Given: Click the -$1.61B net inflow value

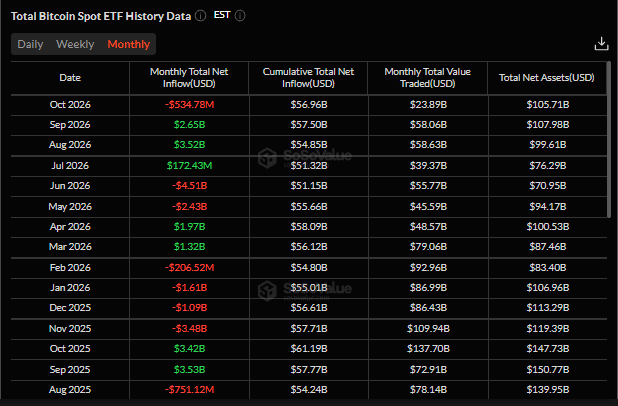Looking at the screenshot, I should point(190,288).
